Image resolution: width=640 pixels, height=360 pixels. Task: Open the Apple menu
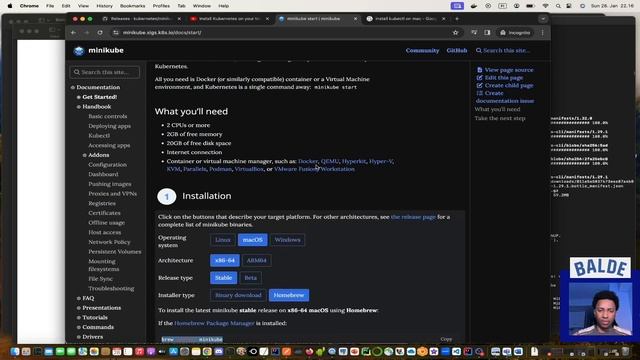pos(10,6)
